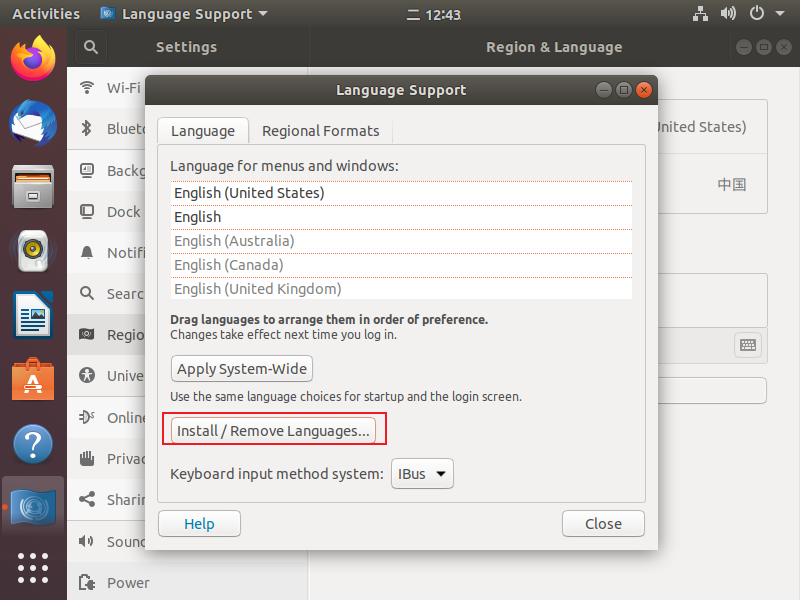
Task: Minimize the Language Support dialog
Action: point(604,90)
